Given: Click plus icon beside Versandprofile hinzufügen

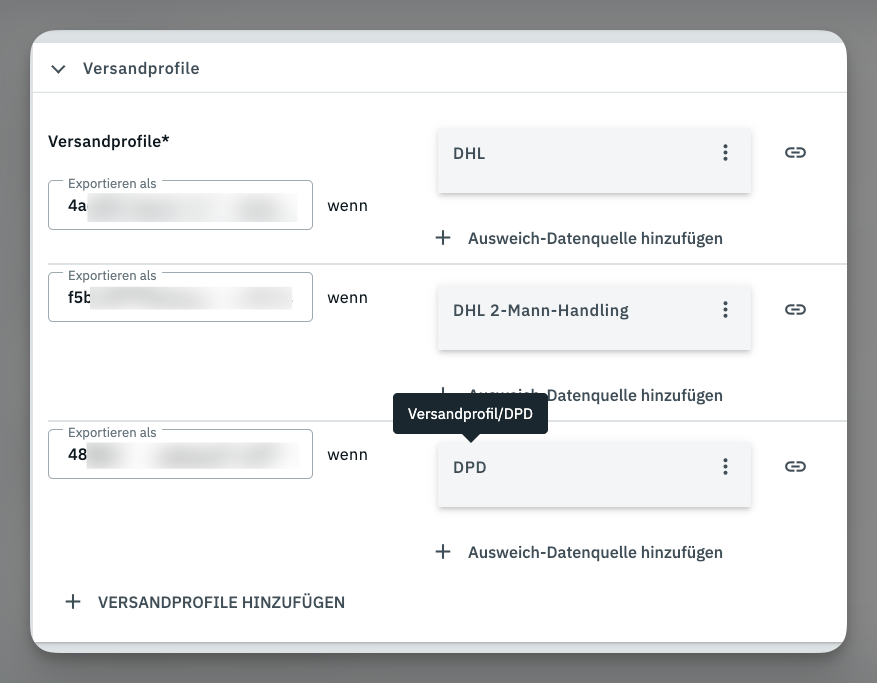Looking at the screenshot, I should [x=73, y=602].
